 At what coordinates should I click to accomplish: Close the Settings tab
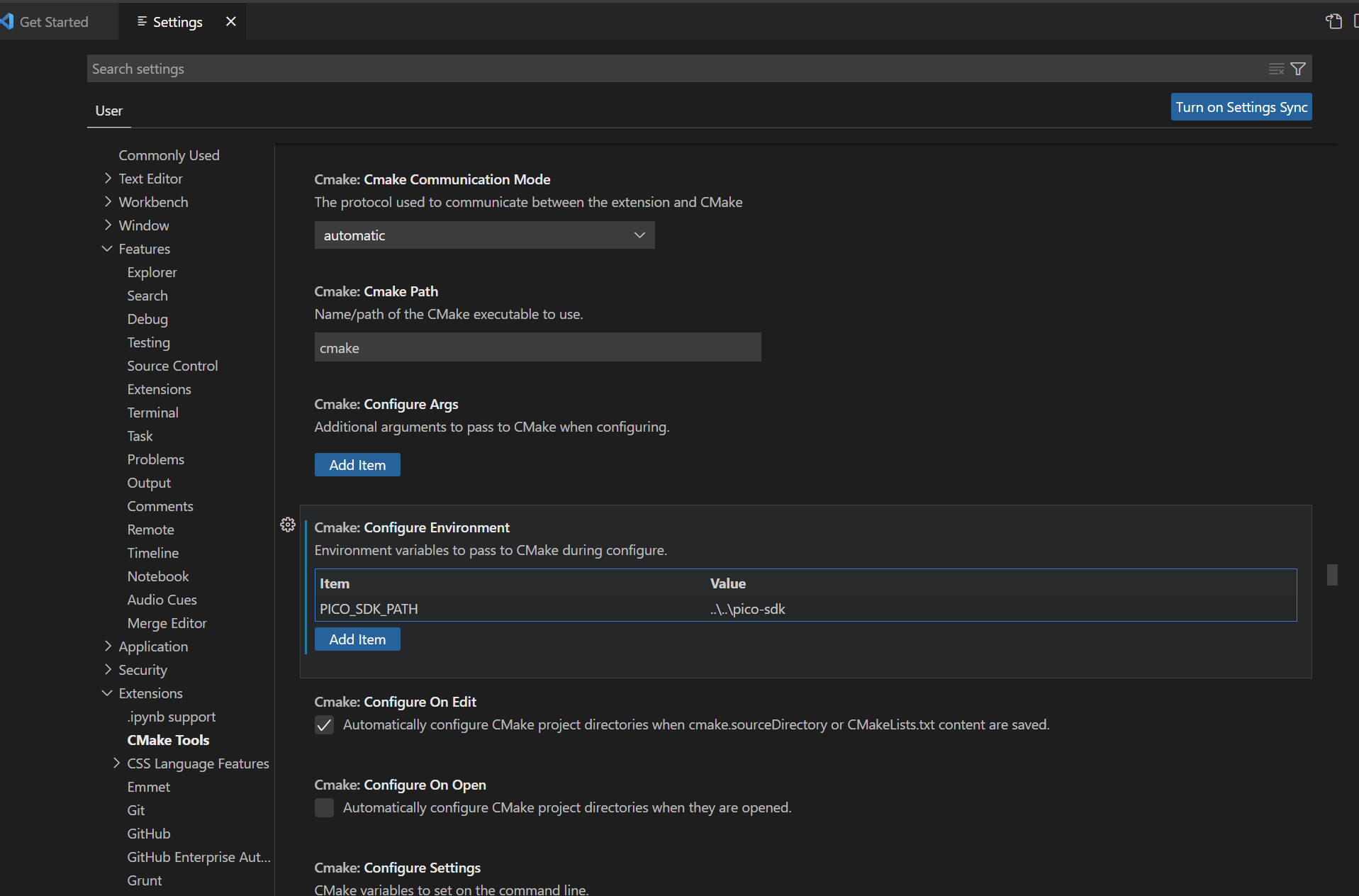pyautogui.click(x=230, y=21)
